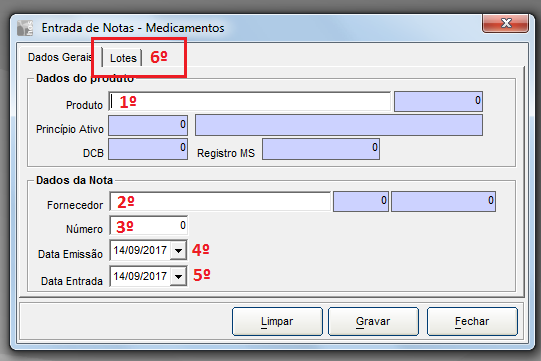This screenshot has height=361, width=541.
Task: Click the Registro MS label
Action: coord(226,153)
